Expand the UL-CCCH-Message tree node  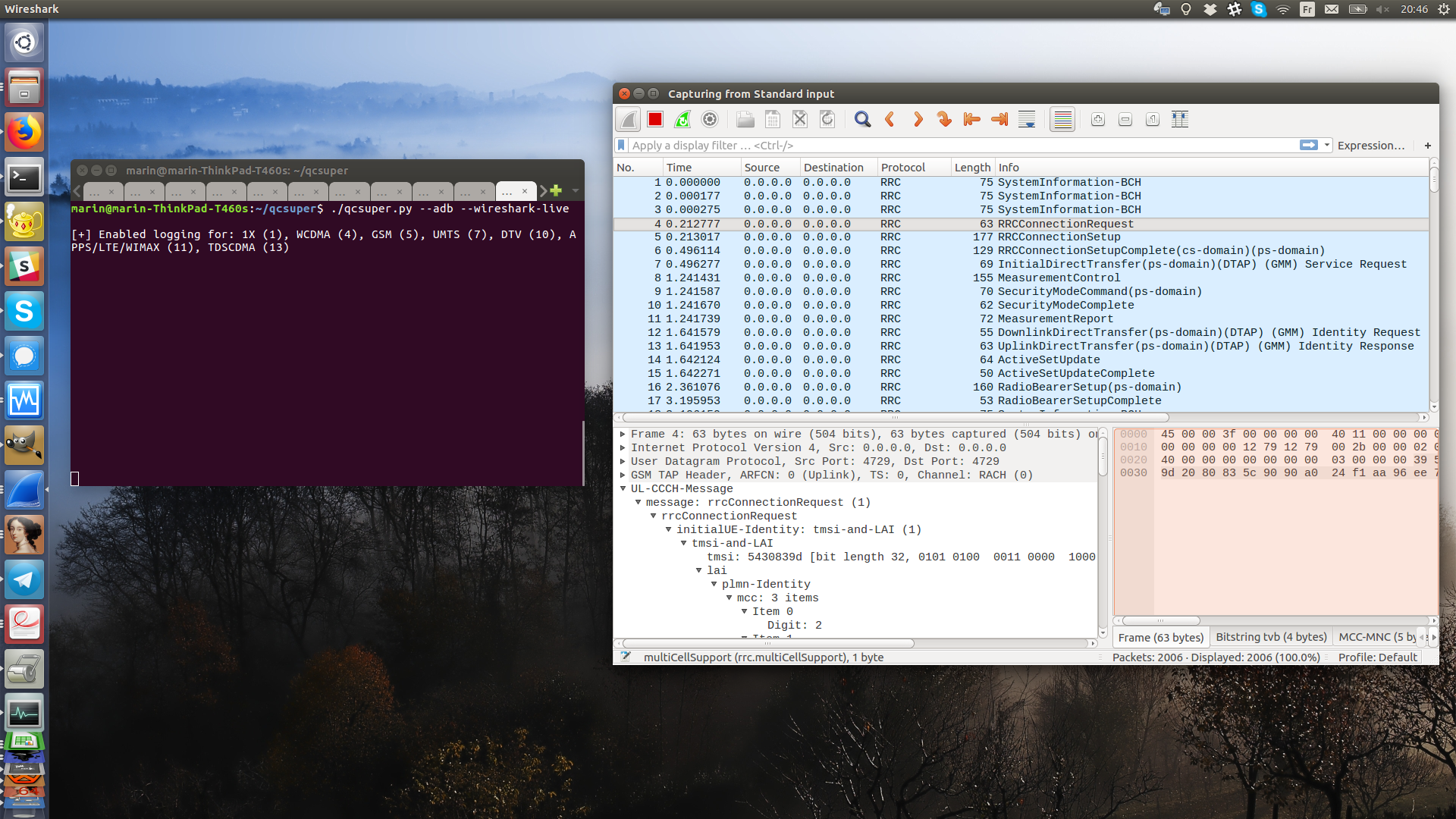tap(625, 488)
